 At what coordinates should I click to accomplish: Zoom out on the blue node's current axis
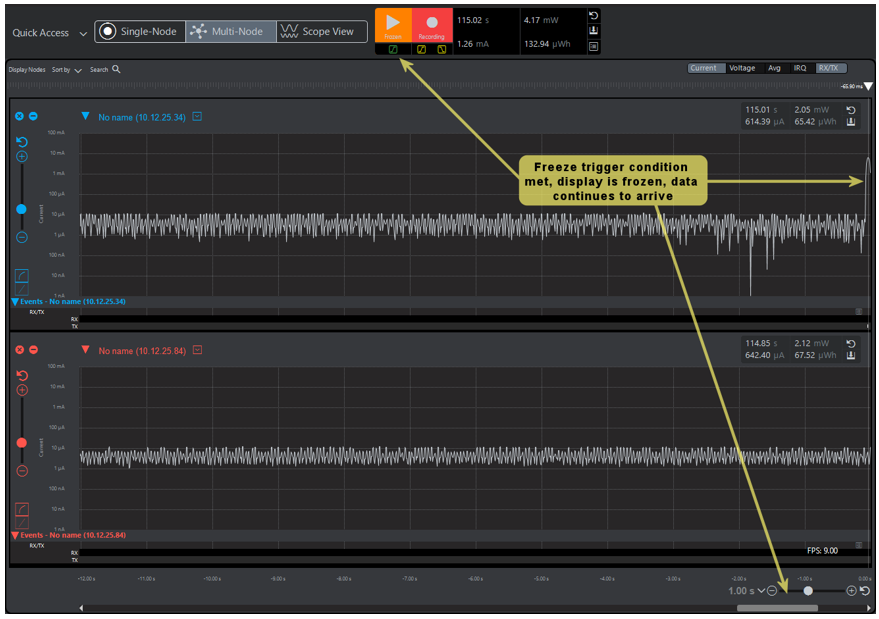click(x=22, y=237)
